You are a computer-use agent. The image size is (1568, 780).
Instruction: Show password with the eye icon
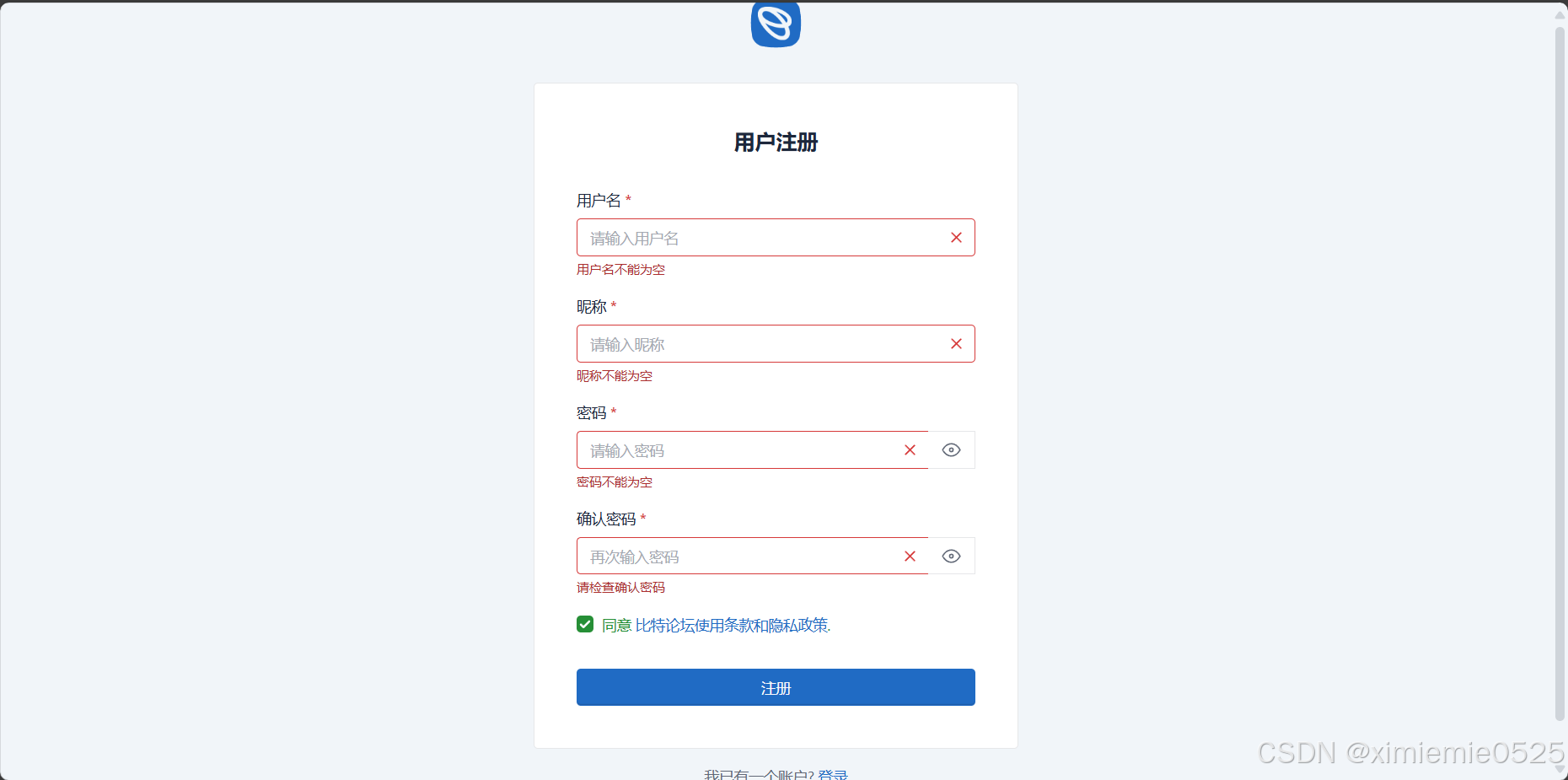[x=951, y=450]
